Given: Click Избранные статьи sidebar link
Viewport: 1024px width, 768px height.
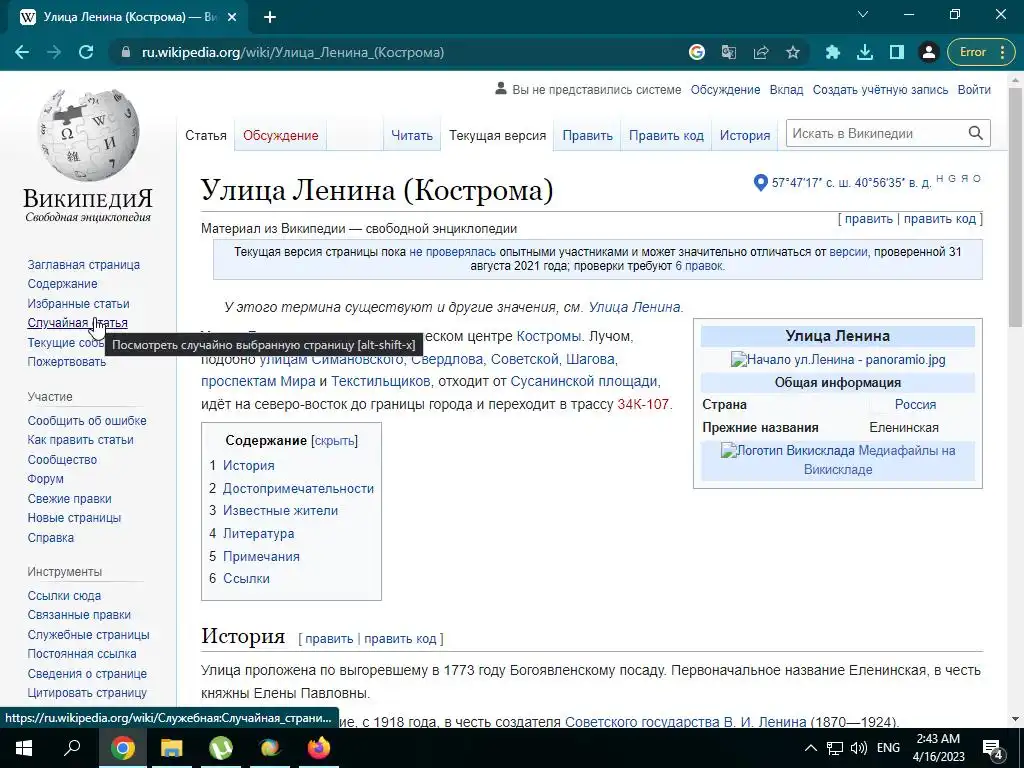Looking at the screenshot, I should point(78,304).
